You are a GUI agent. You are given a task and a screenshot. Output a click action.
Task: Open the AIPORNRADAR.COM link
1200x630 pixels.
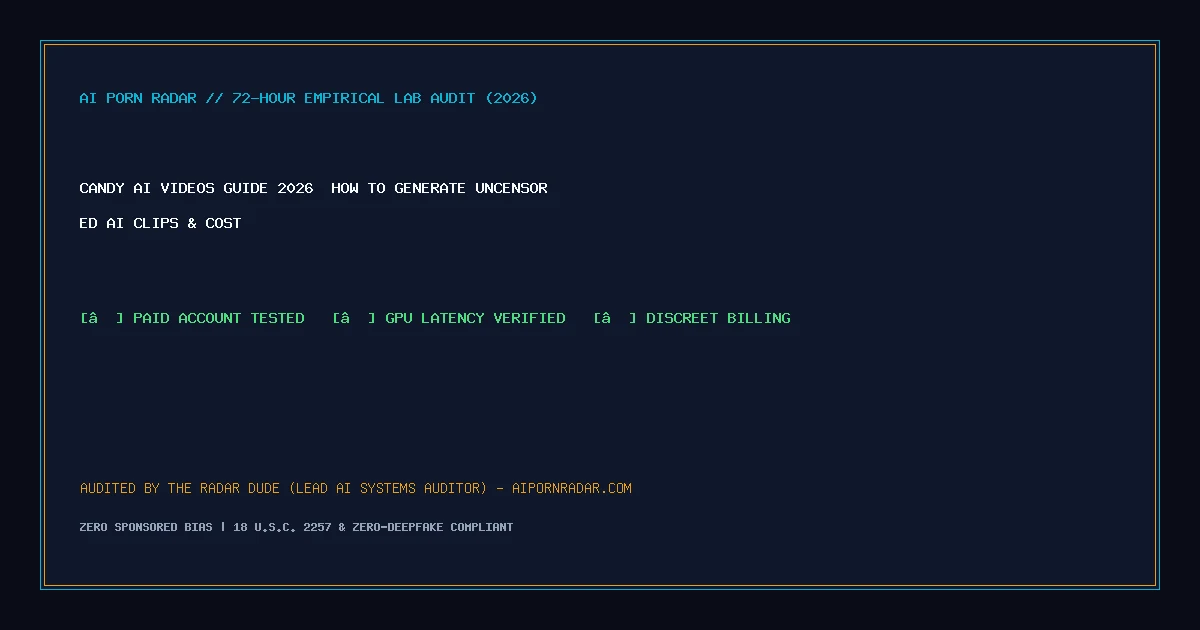[x=572, y=488]
